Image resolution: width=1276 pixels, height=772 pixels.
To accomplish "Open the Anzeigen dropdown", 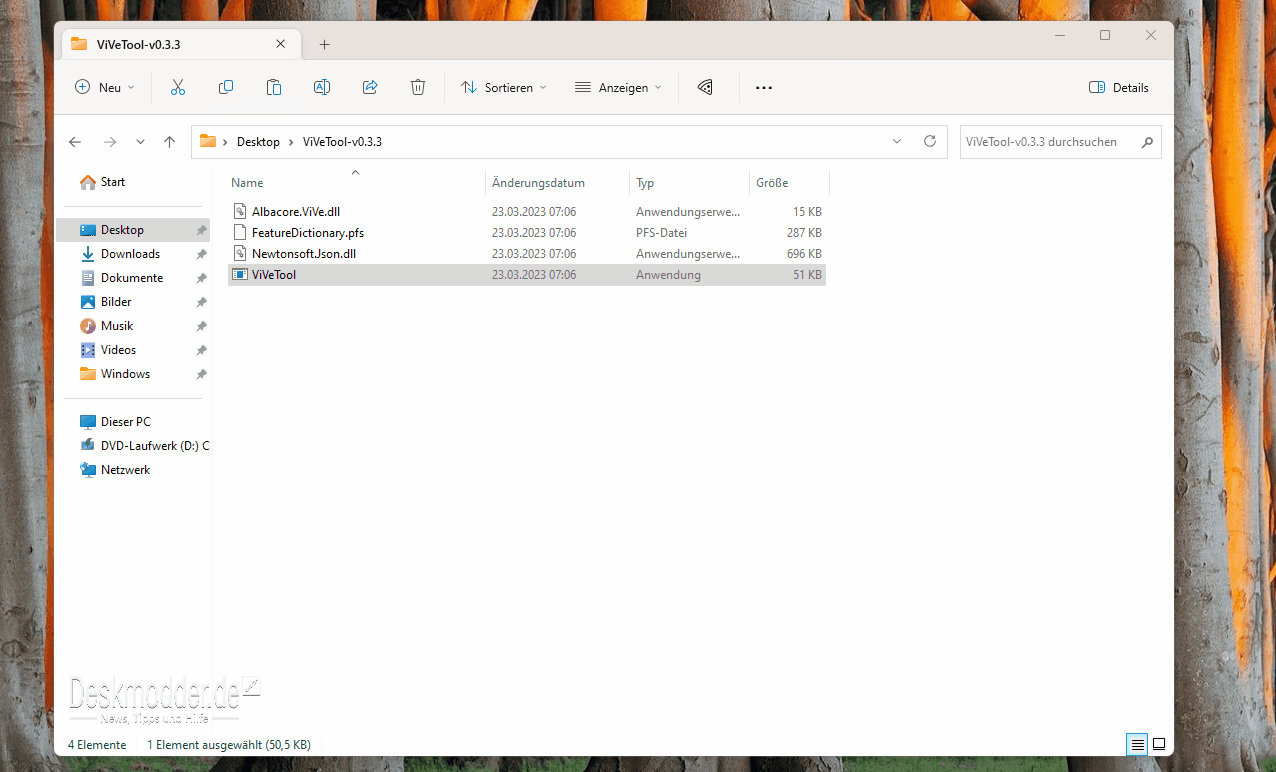I will [618, 87].
